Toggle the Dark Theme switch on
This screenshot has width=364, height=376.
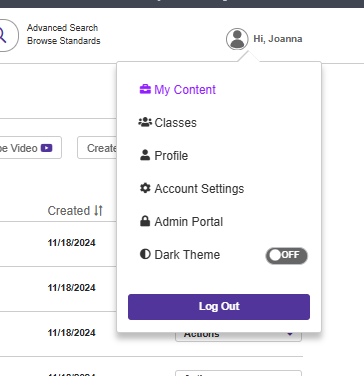pyautogui.click(x=286, y=256)
